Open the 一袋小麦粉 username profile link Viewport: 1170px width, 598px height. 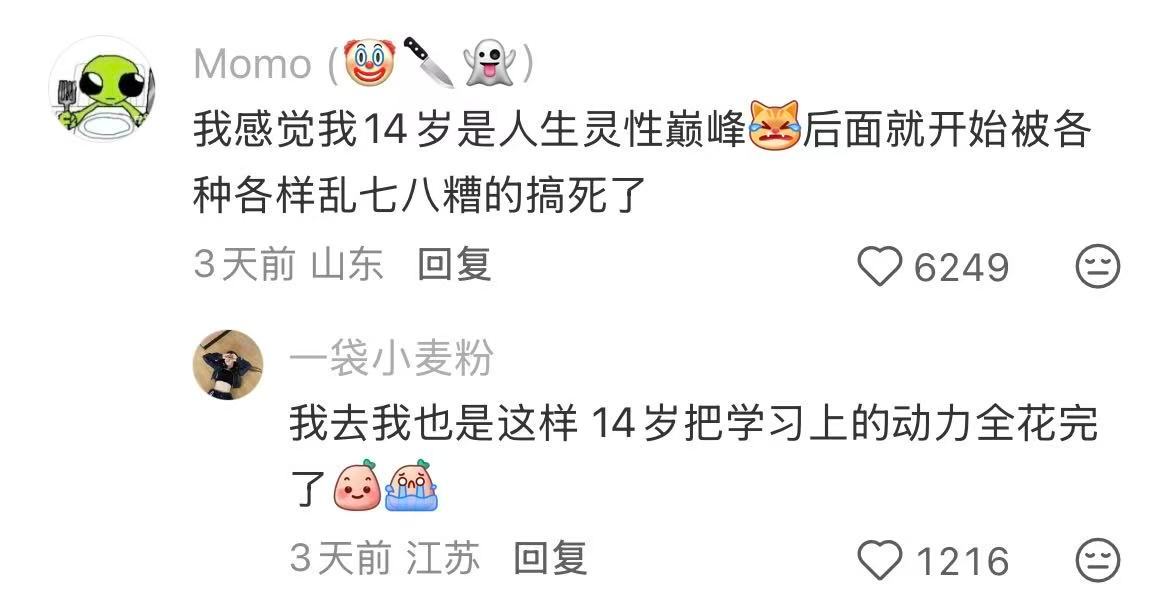pos(391,358)
